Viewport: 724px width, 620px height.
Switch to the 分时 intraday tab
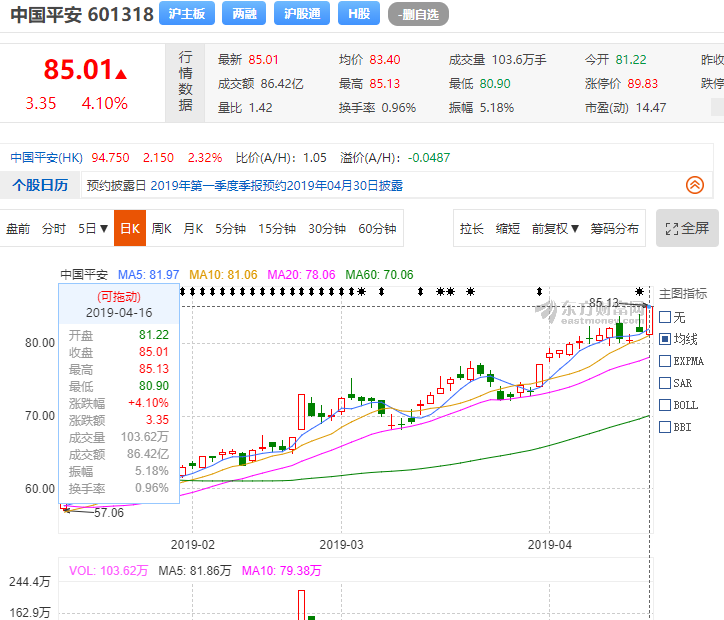[x=54, y=229]
